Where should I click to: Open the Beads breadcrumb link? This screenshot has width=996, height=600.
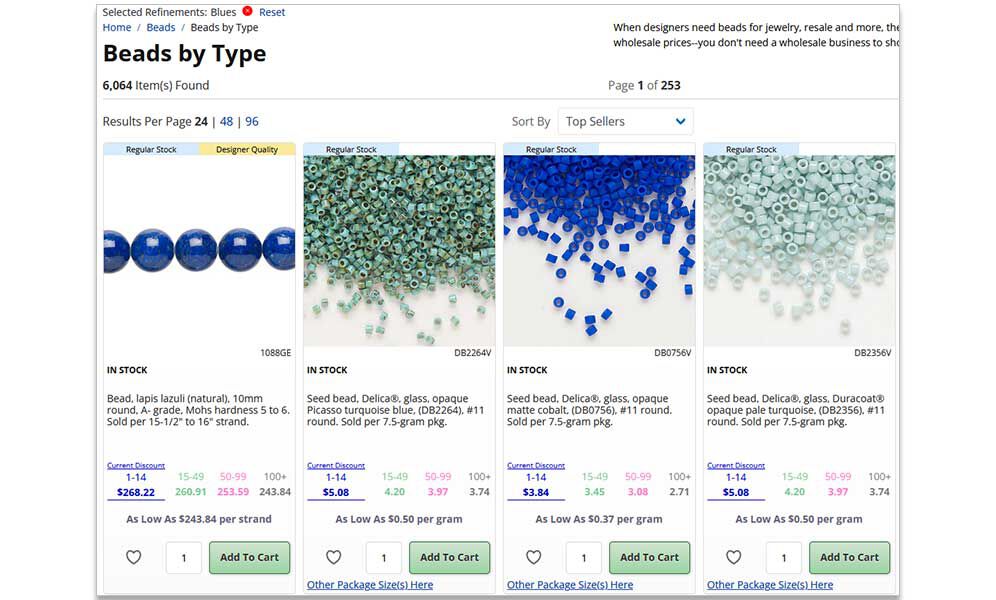[161, 27]
